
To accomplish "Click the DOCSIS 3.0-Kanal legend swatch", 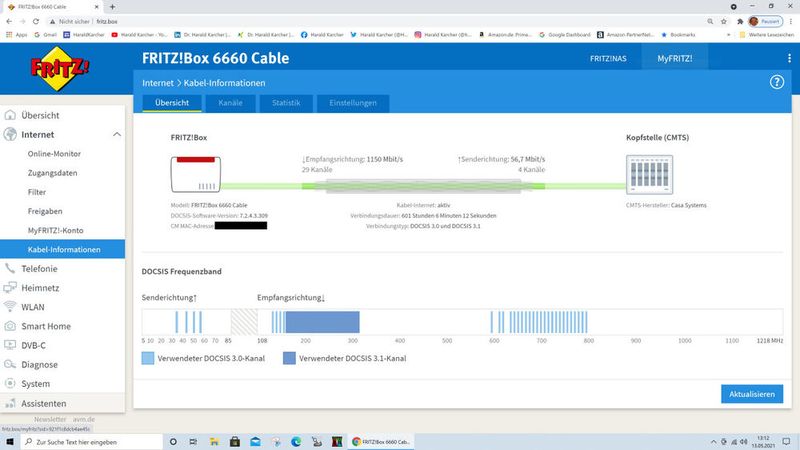I will pos(147,358).
